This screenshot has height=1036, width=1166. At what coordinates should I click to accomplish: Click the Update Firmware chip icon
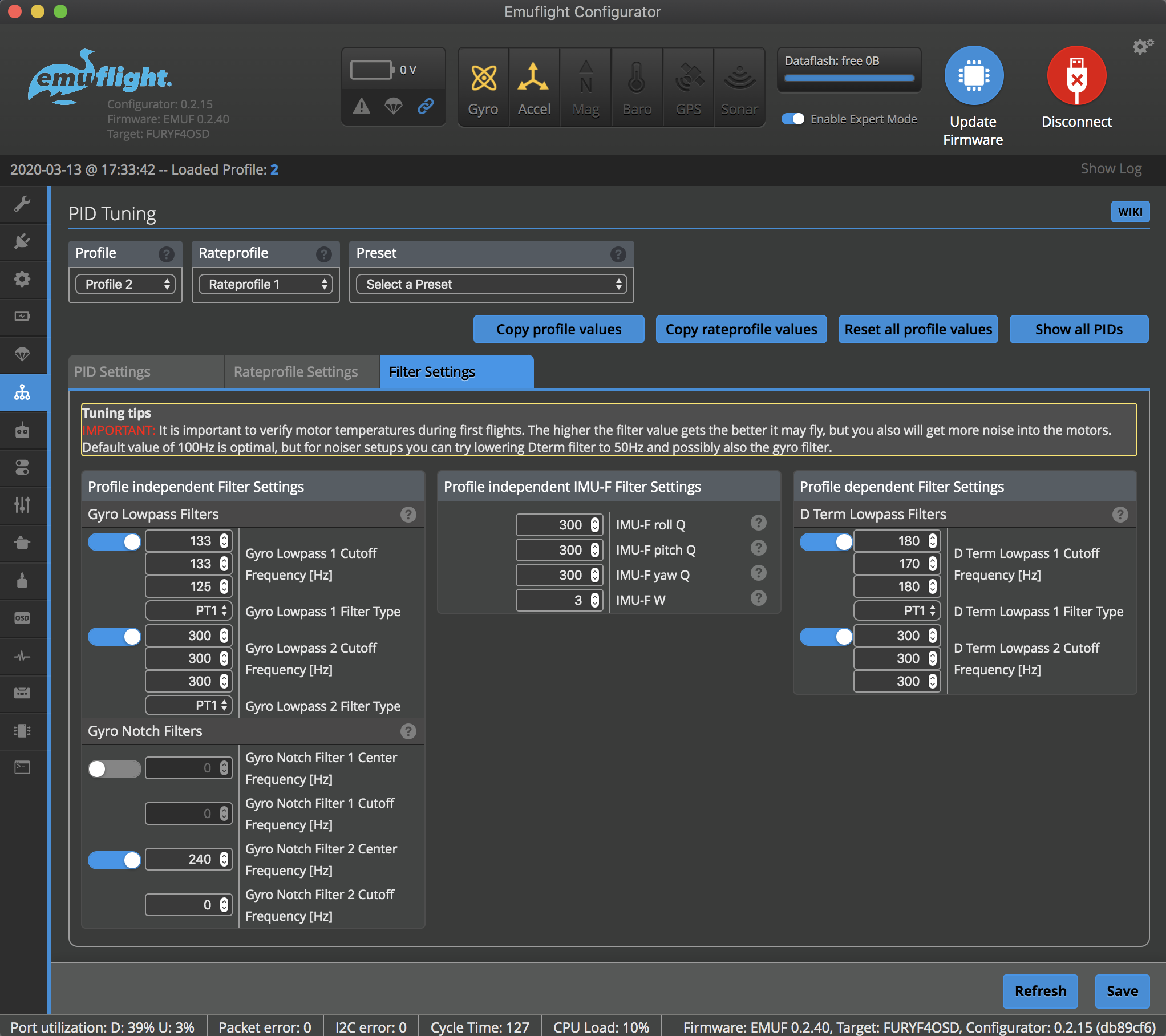click(973, 76)
